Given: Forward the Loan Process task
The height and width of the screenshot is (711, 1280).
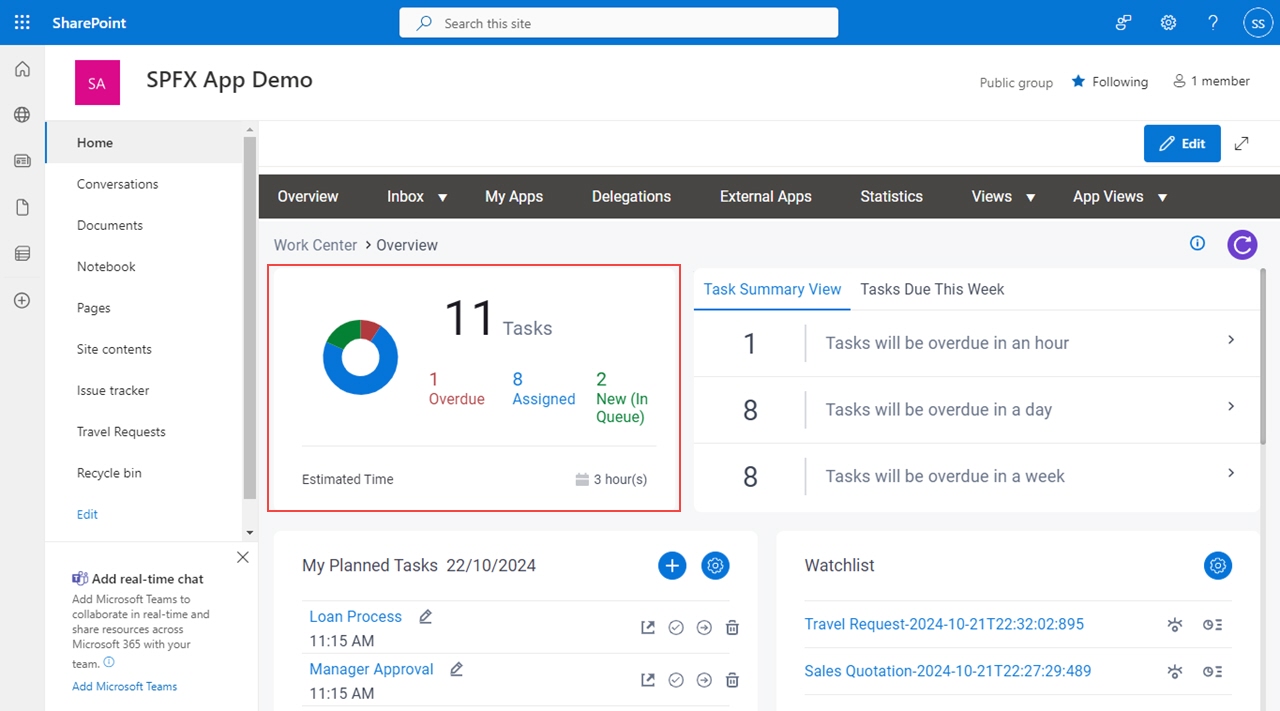Looking at the screenshot, I should [x=704, y=627].
